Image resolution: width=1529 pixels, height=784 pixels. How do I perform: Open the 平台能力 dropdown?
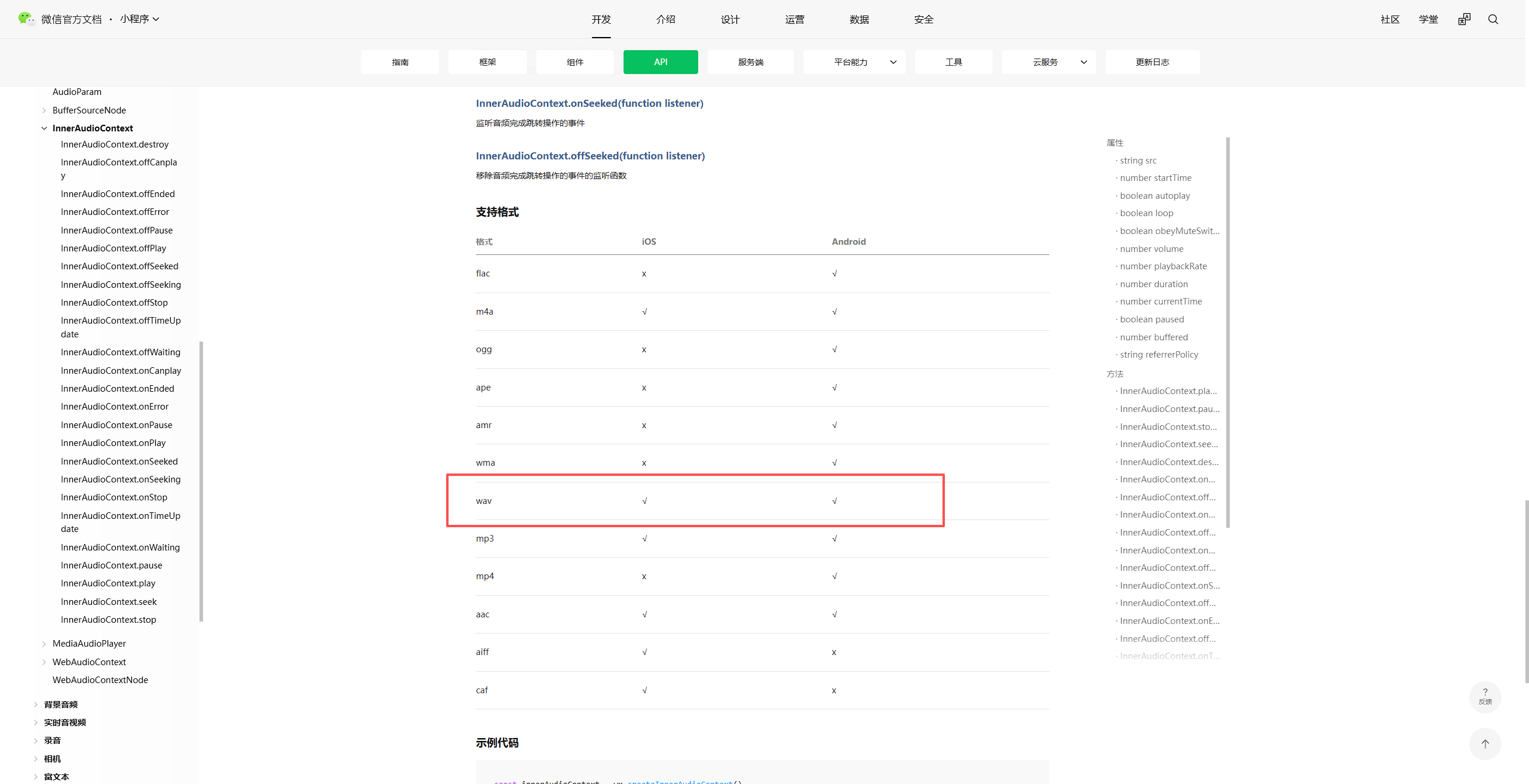pyautogui.click(x=854, y=62)
